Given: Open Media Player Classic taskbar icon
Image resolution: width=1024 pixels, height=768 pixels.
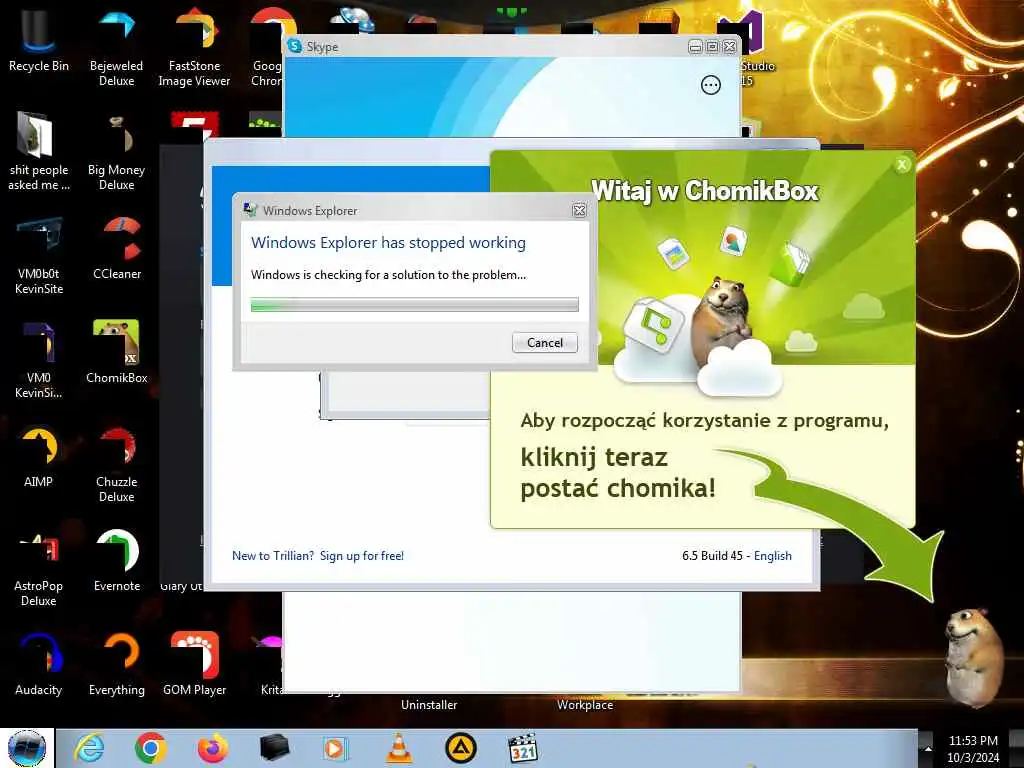Looking at the screenshot, I should pyautogui.click(x=523, y=748).
